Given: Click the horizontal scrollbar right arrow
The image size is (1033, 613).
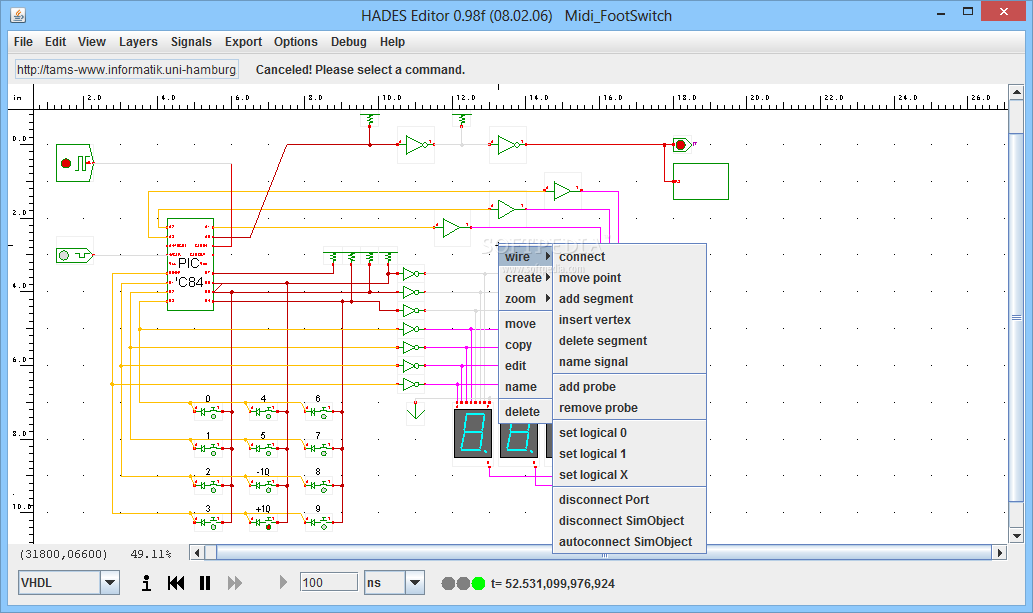Looking at the screenshot, I should pyautogui.click(x=1000, y=552).
